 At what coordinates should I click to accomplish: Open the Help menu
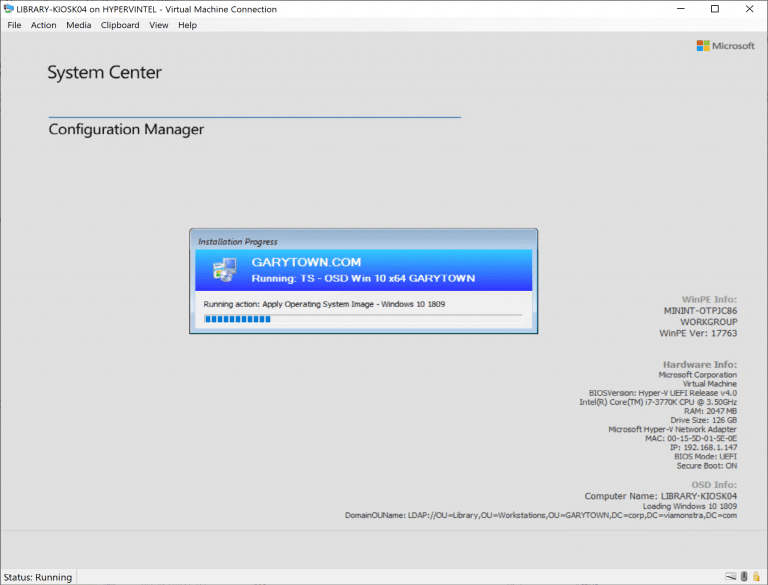click(x=188, y=25)
